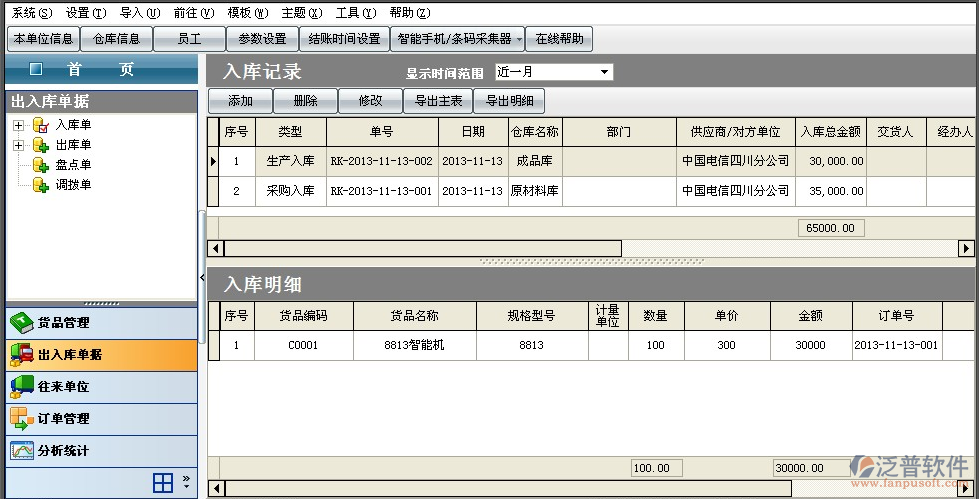Click the 添加 button
The image size is (979, 499).
[240, 101]
